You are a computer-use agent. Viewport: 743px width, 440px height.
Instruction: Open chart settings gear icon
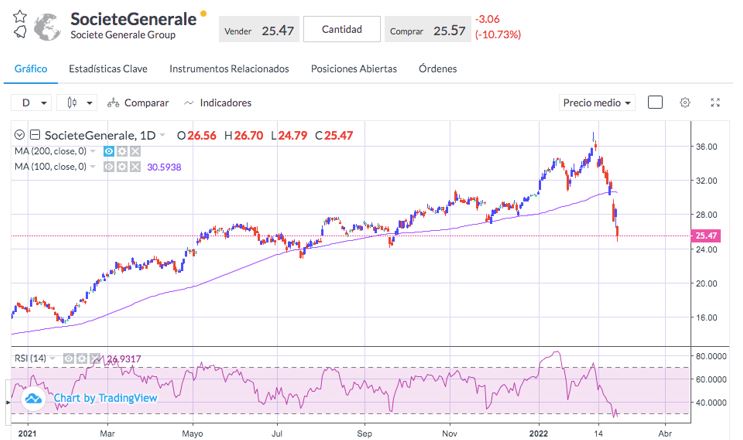[x=685, y=102]
